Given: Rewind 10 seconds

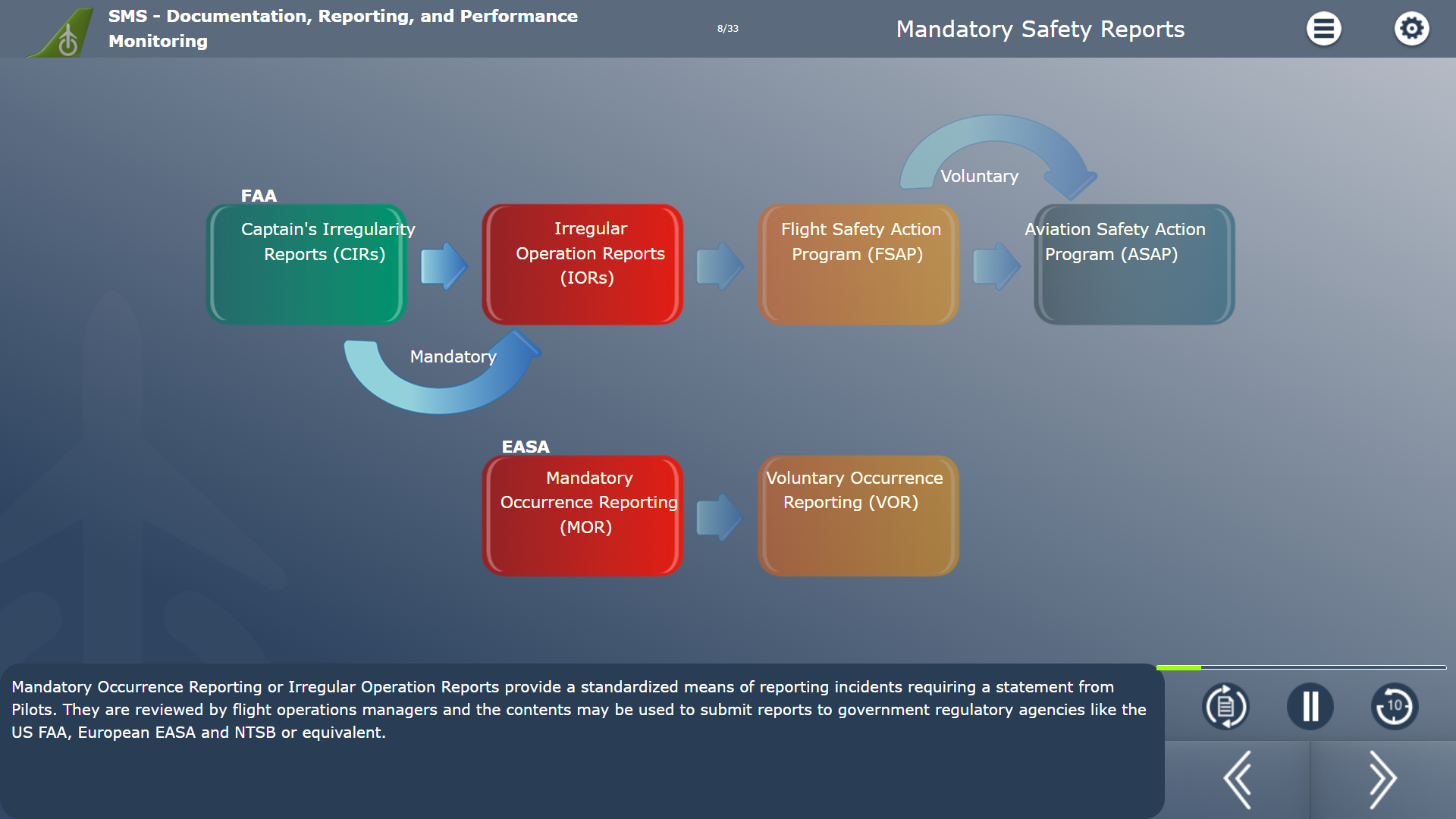Looking at the screenshot, I should 1395,707.
